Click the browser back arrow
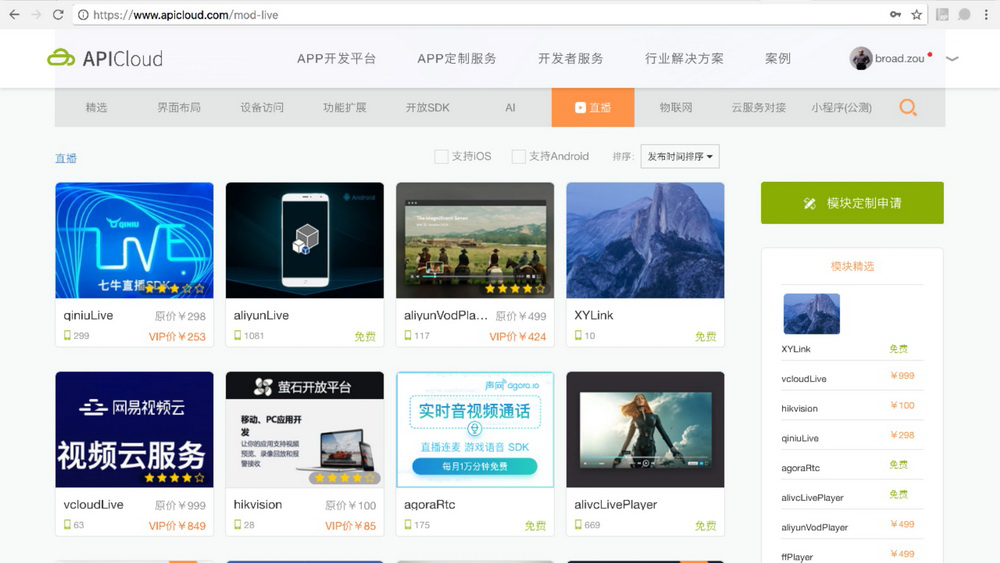 coord(14,15)
